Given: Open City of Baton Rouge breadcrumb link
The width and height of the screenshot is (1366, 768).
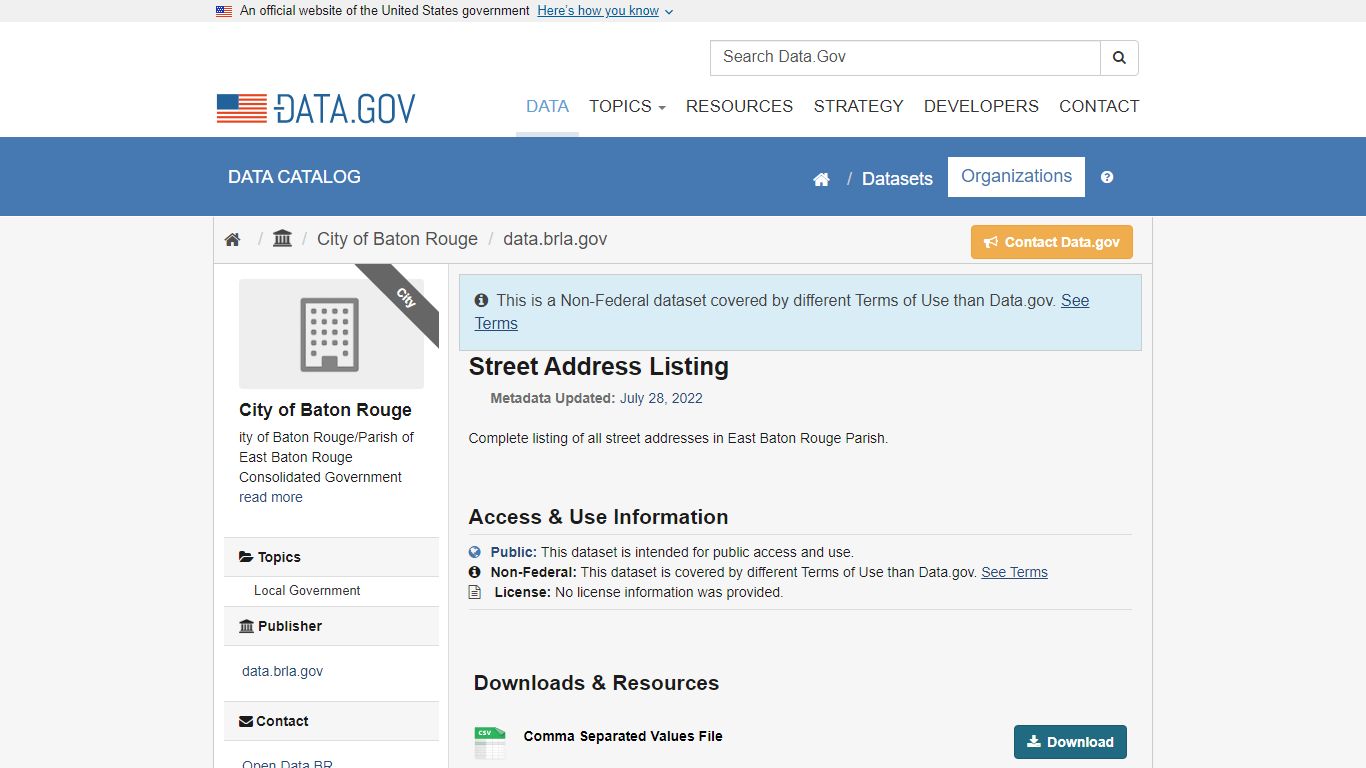Looking at the screenshot, I should pos(397,239).
